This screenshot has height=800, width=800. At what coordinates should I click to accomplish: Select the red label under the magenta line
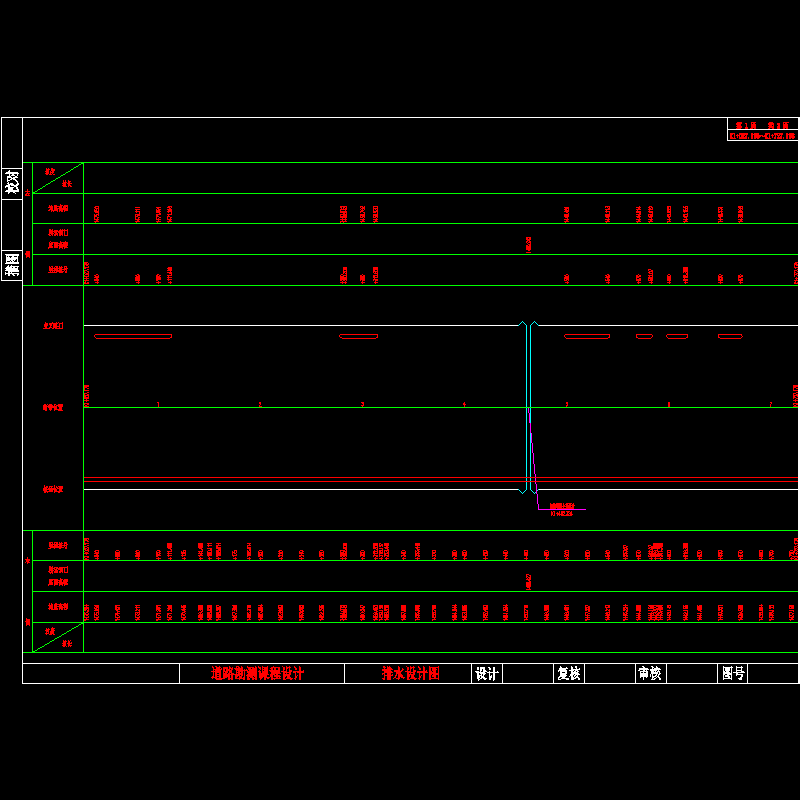[x=561, y=514]
